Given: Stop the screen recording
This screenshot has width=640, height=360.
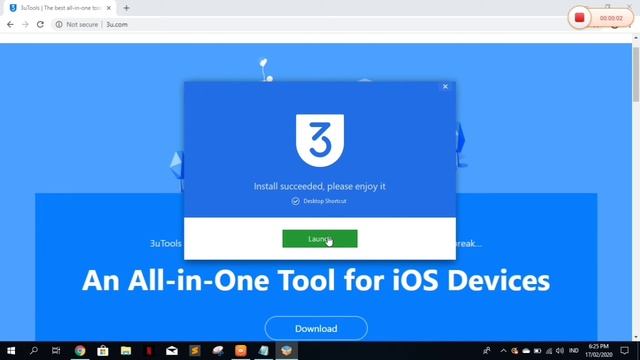Looking at the screenshot, I should (x=579, y=18).
